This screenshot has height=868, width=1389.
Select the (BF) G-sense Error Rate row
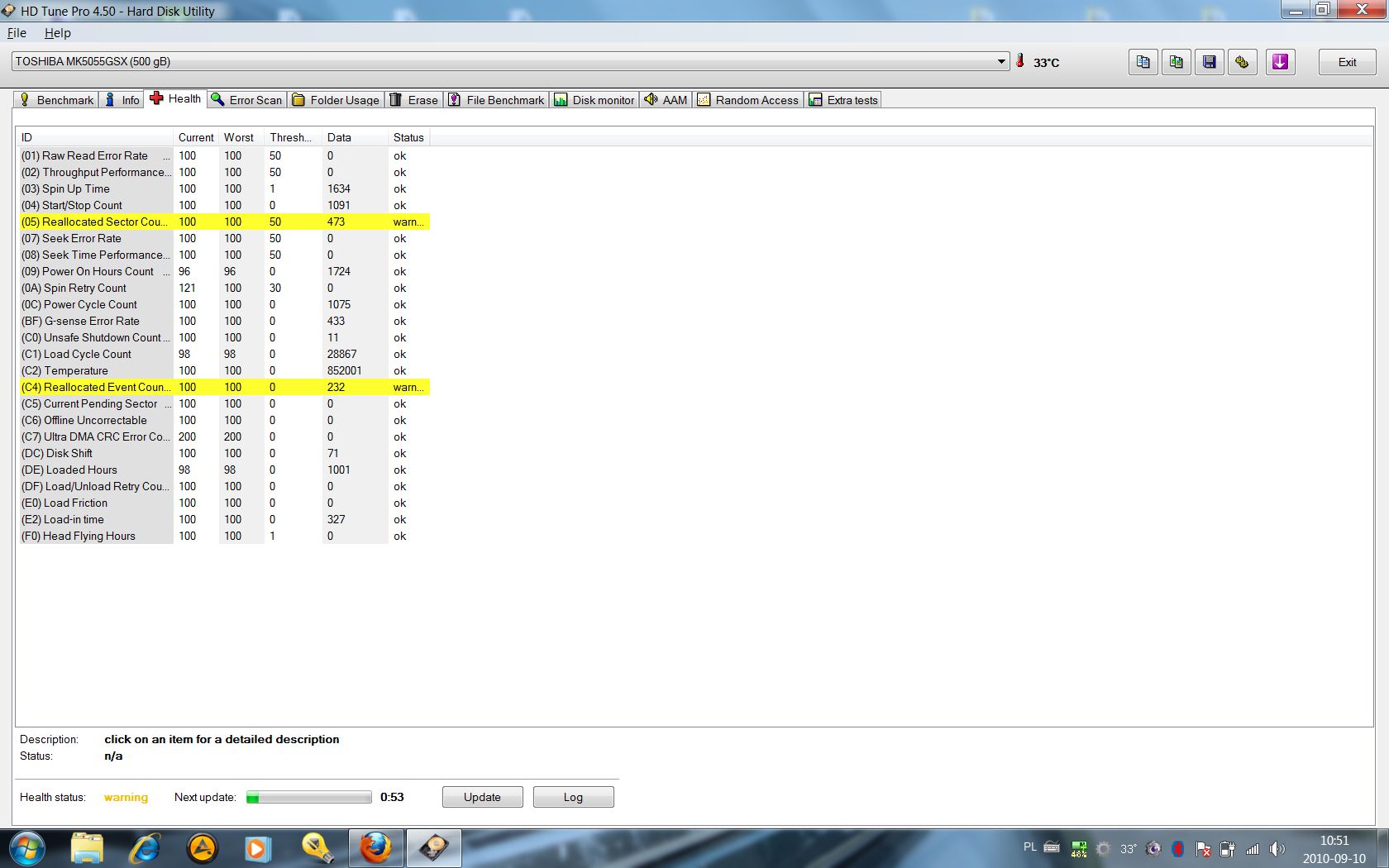[223, 321]
